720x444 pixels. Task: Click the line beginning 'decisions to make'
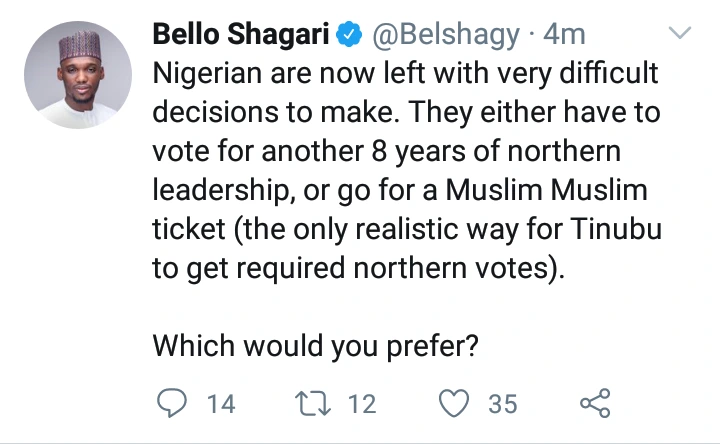(406, 113)
